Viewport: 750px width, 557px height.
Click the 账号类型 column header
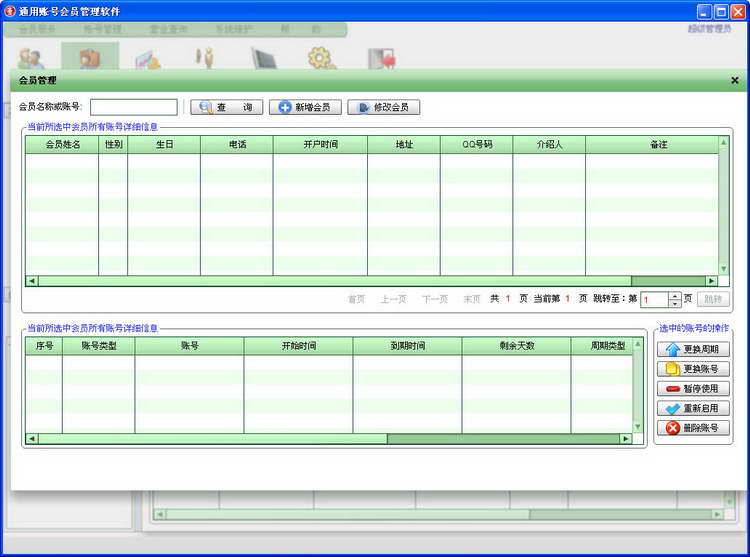(x=99, y=346)
